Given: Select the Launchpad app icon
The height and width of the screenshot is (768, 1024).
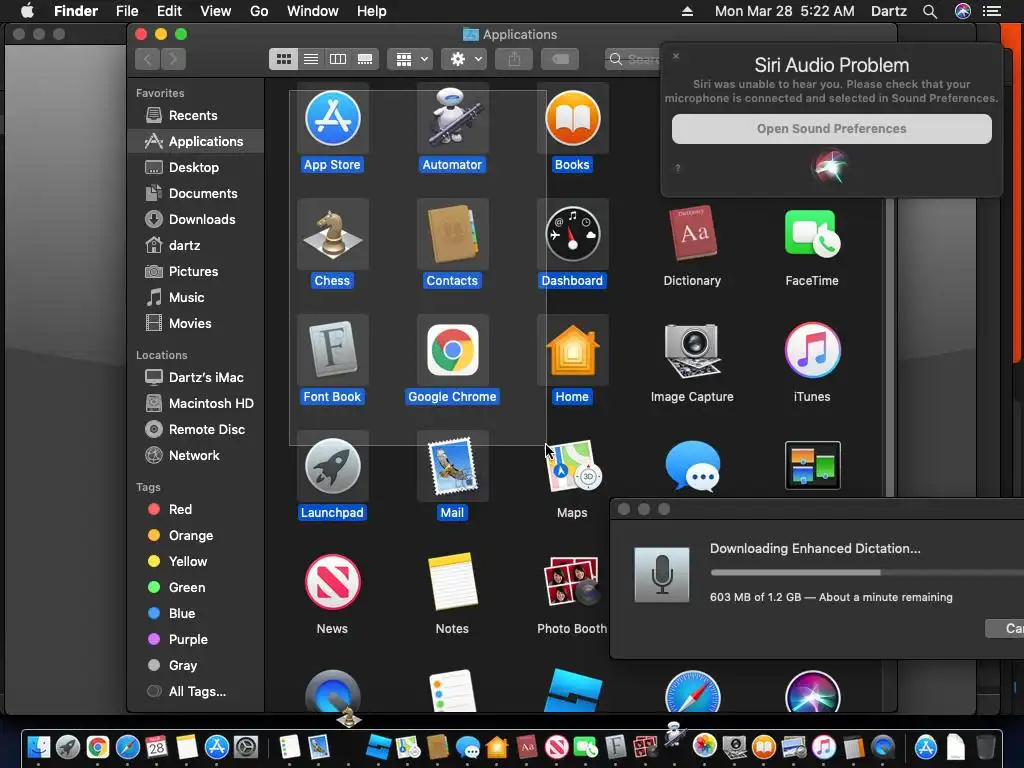Looking at the screenshot, I should (x=332, y=466).
